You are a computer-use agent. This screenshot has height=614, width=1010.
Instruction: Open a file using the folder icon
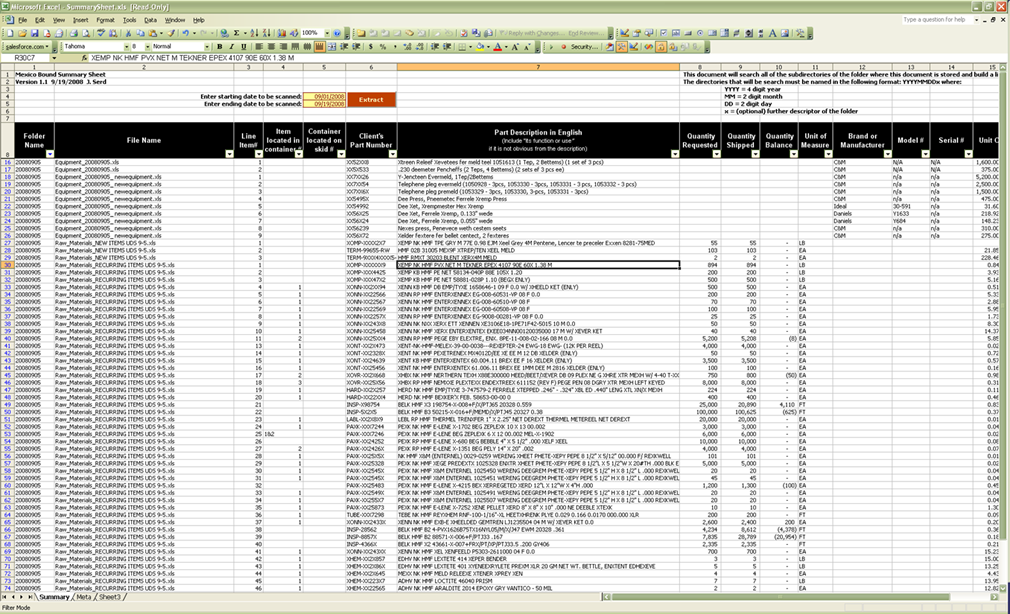coord(23,33)
